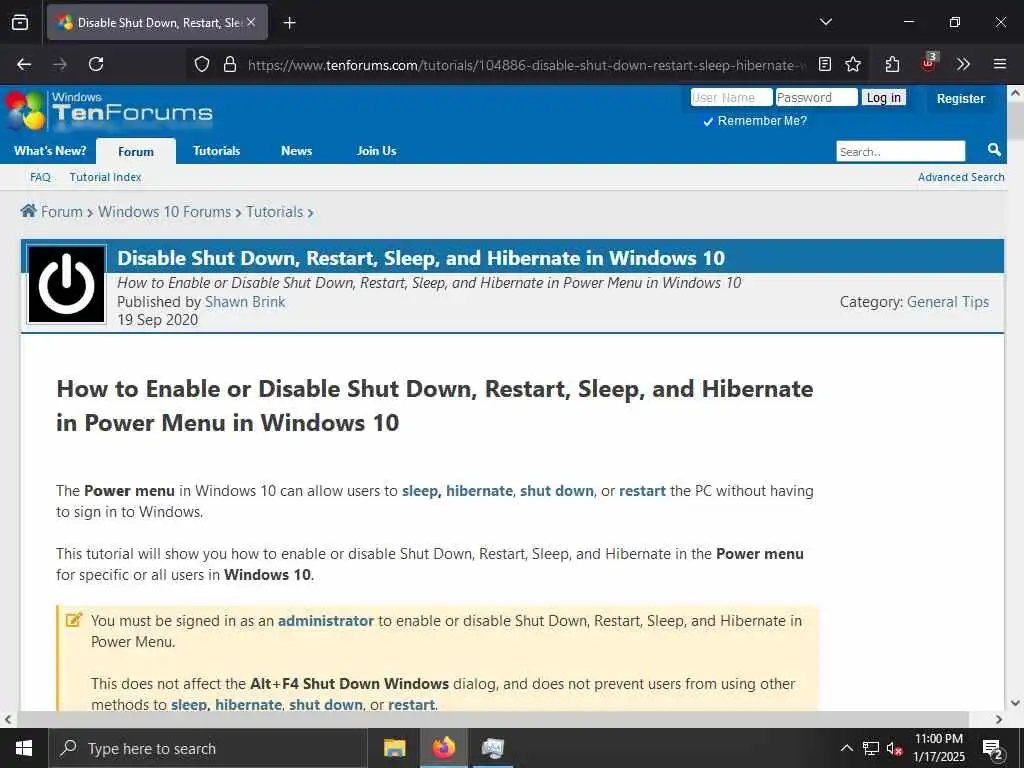Viewport: 1024px width, 768px height.
Task: Click the Register link
Action: coord(960,99)
